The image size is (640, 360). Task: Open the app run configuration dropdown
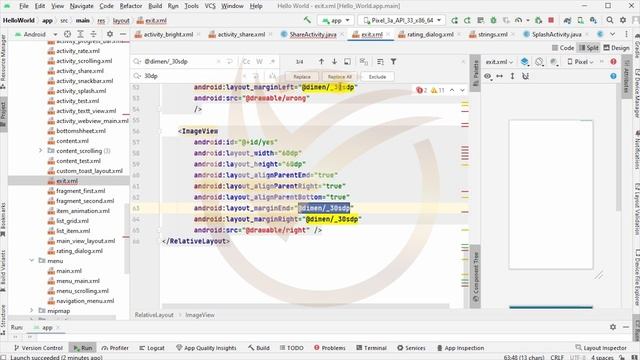click(336, 20)
